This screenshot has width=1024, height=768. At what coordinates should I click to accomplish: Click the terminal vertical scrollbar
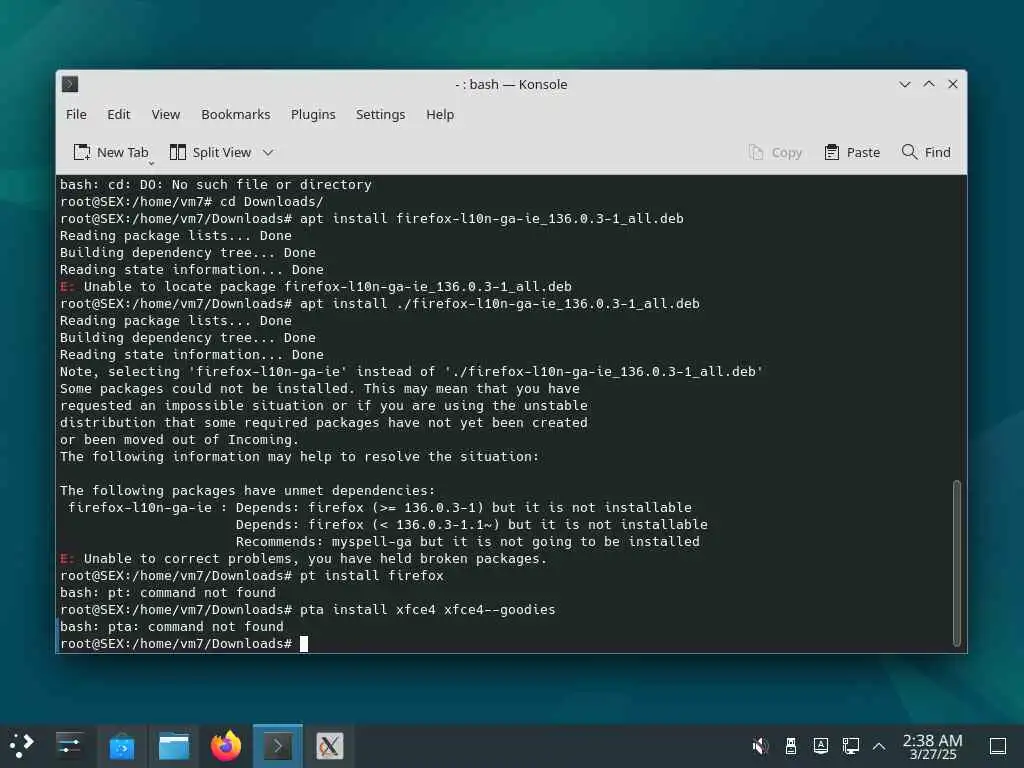point(957,563)
